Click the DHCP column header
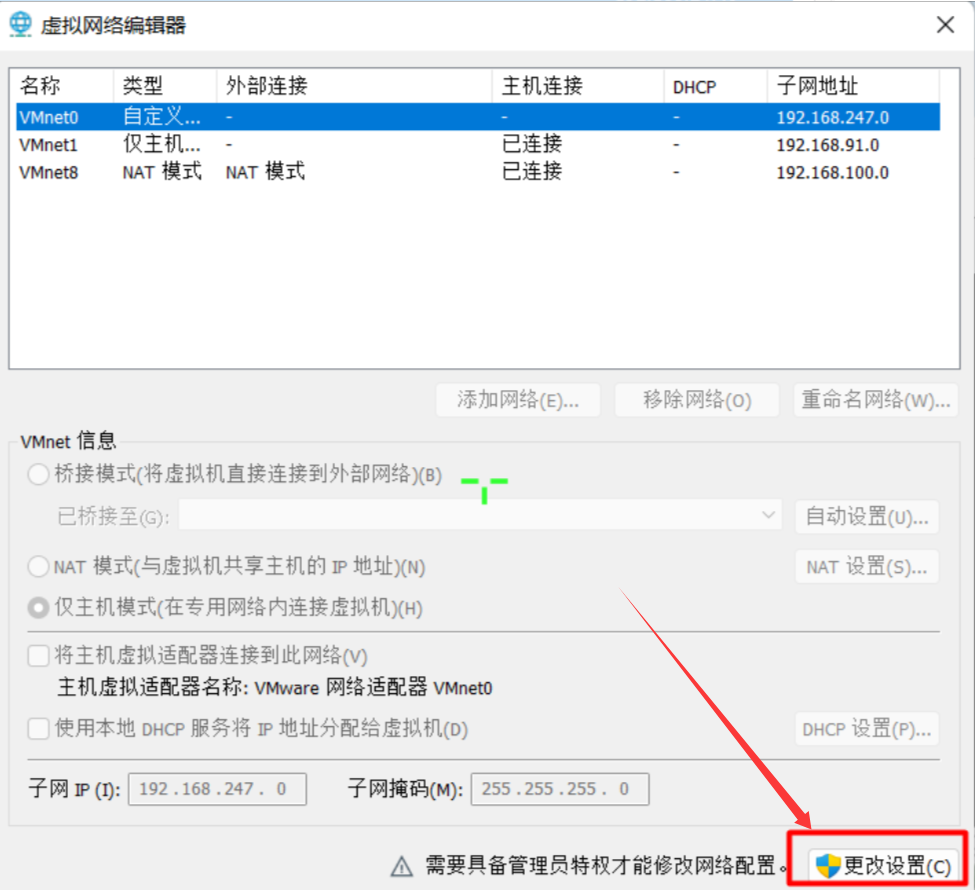 coord(715,86)
